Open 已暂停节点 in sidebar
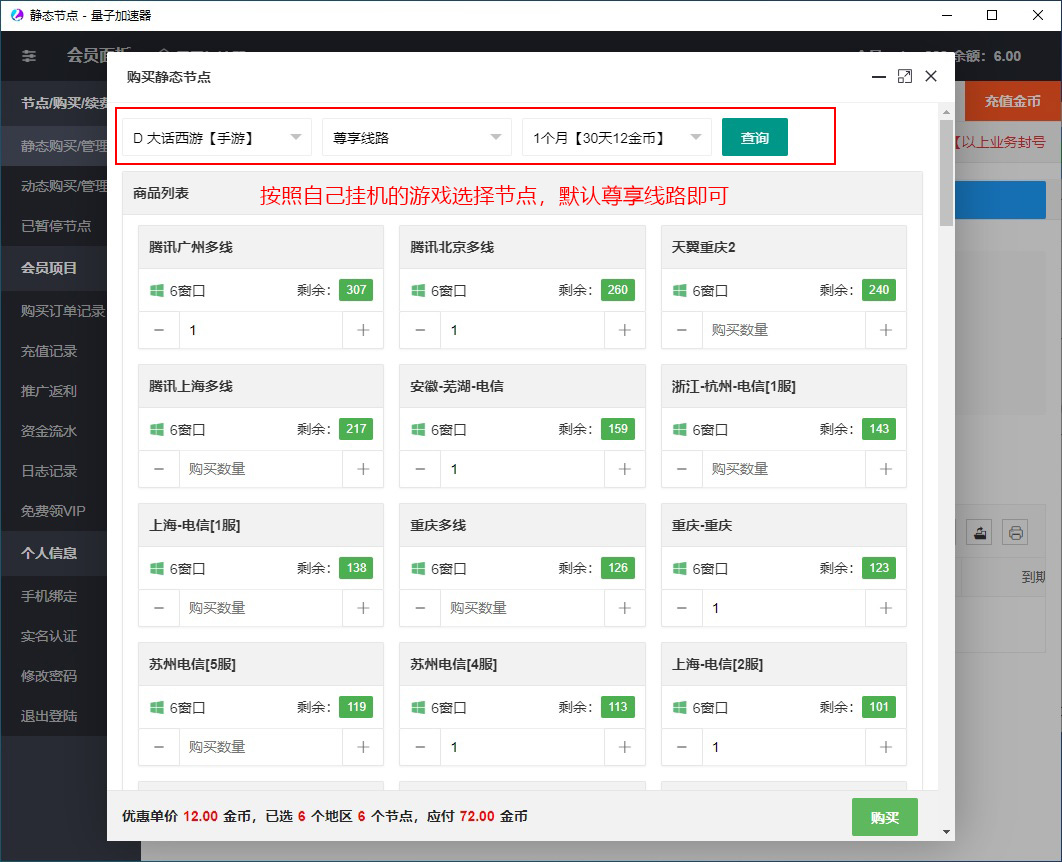The image size is (1062, 862). click(56, 226)
